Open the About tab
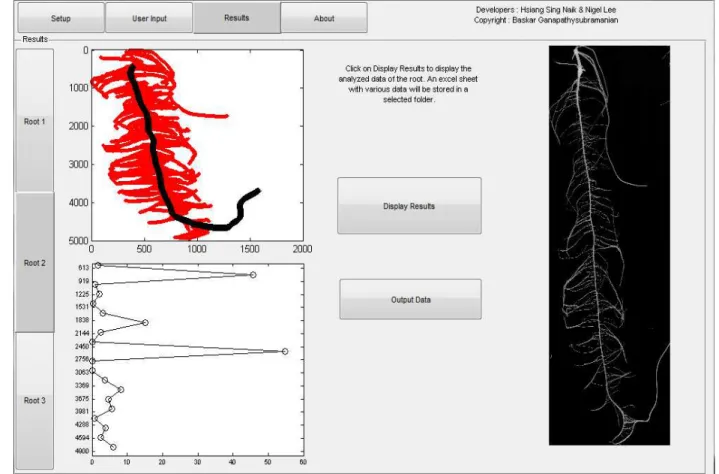The width and height of the screenshot is (719, 474). 324,18
